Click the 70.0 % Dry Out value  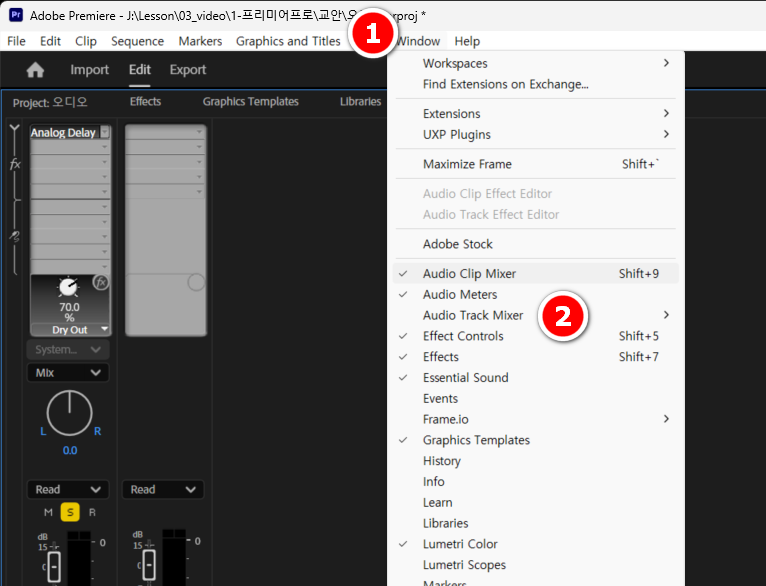click(69, 312)
